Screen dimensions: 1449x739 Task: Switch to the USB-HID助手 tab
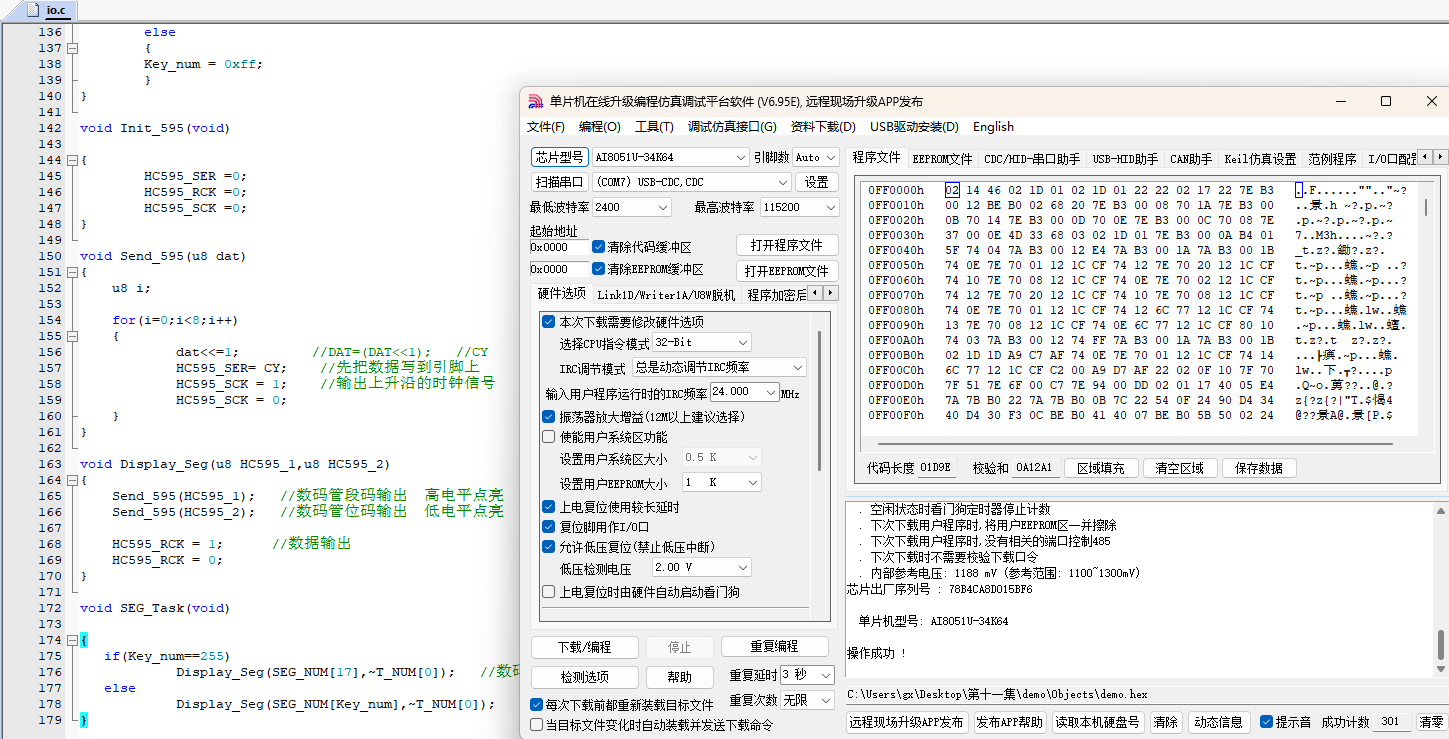click(1125, 158)
